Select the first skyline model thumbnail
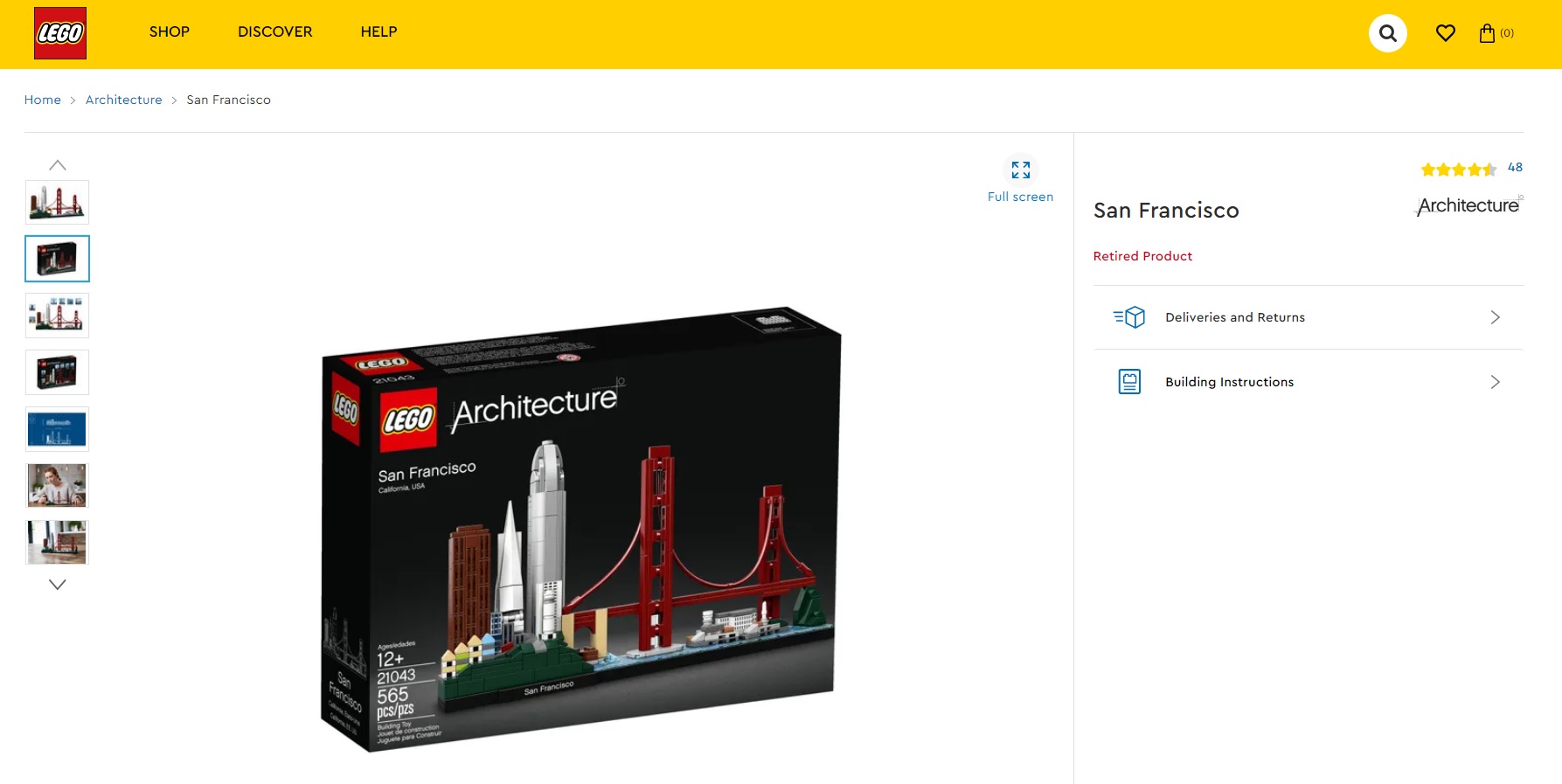The height and width of the screenshot is (784, 1562). coord(58,203)
